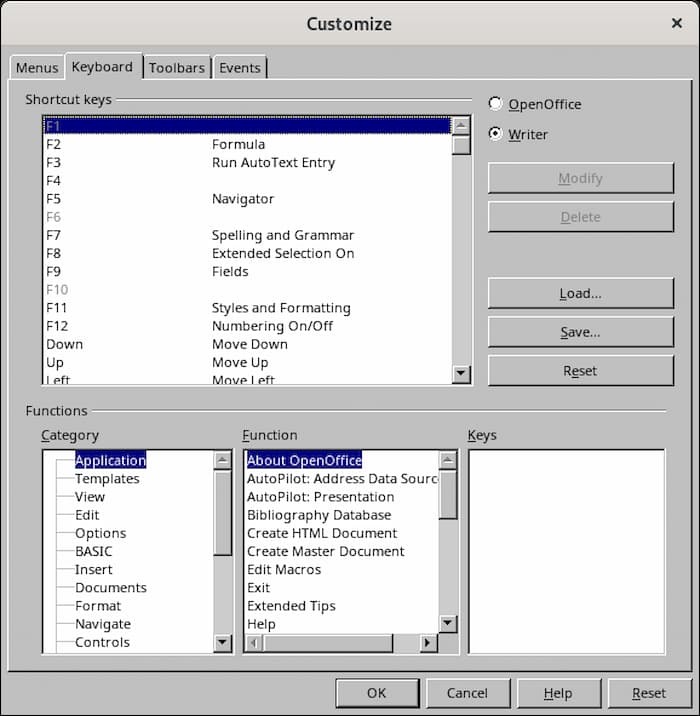Image resolution: width=700 pixels, height=716 pixels.
Task: Click the Category list up arrow
Action: coord(222,460)
